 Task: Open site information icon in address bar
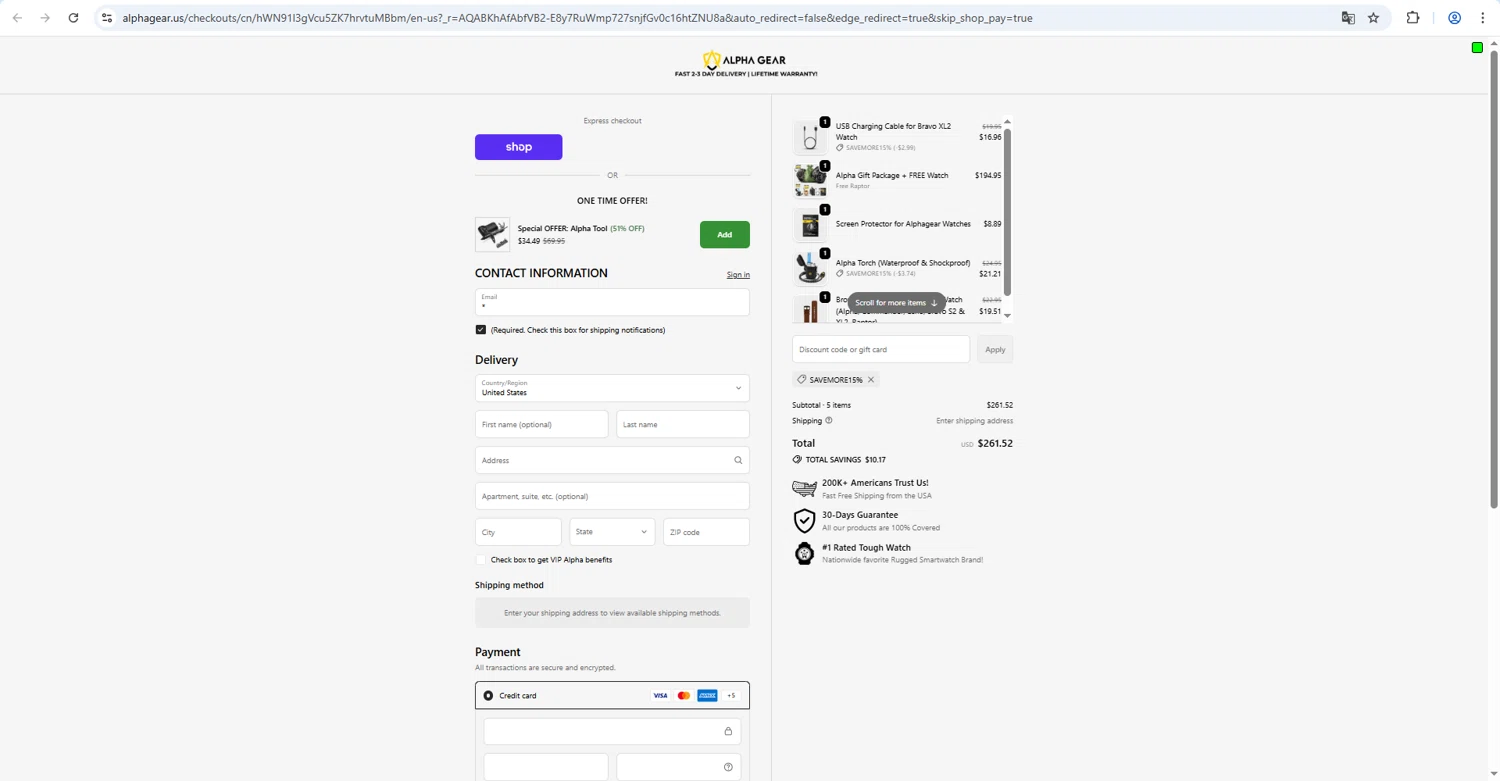(107, 18)
